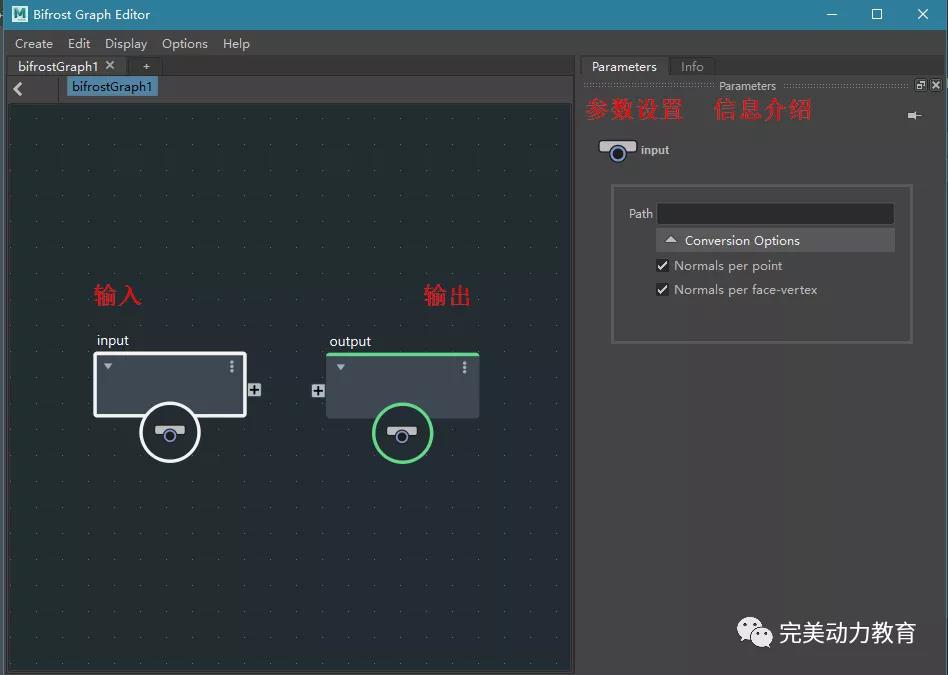Switch to the Info tab

click(692, 67)
